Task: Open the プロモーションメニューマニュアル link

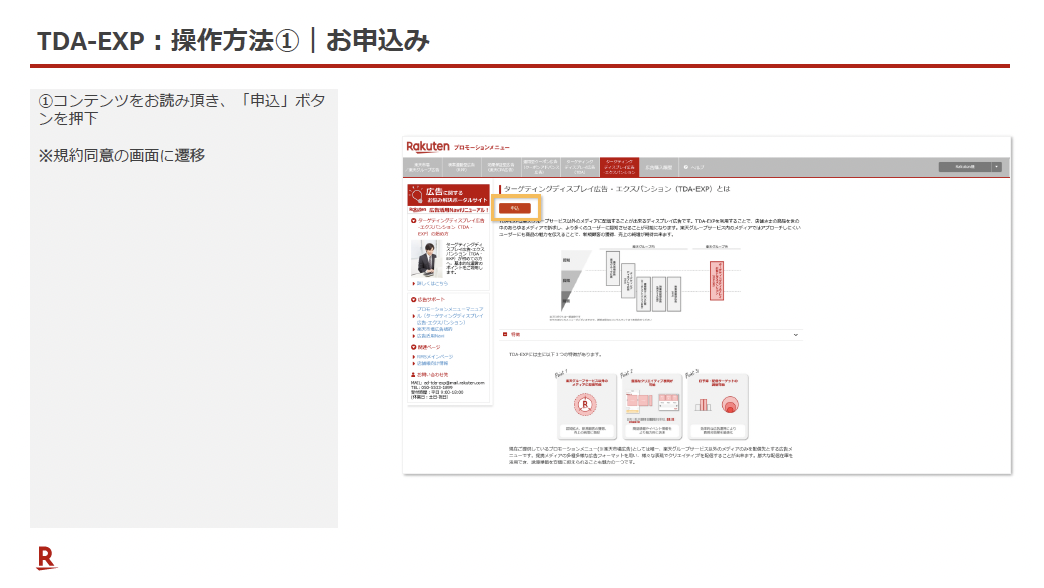Action: coord(450,316)
